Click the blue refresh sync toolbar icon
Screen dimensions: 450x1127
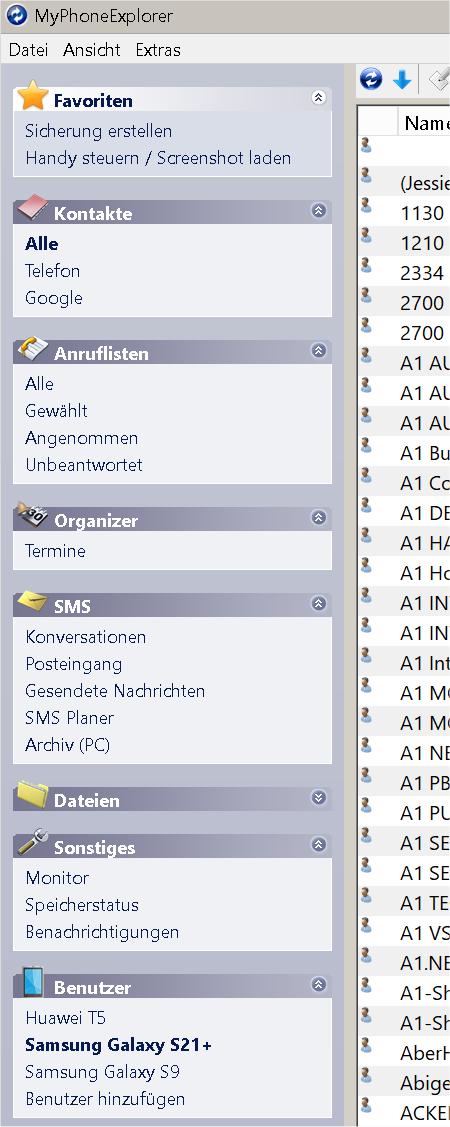coord(371,80)
